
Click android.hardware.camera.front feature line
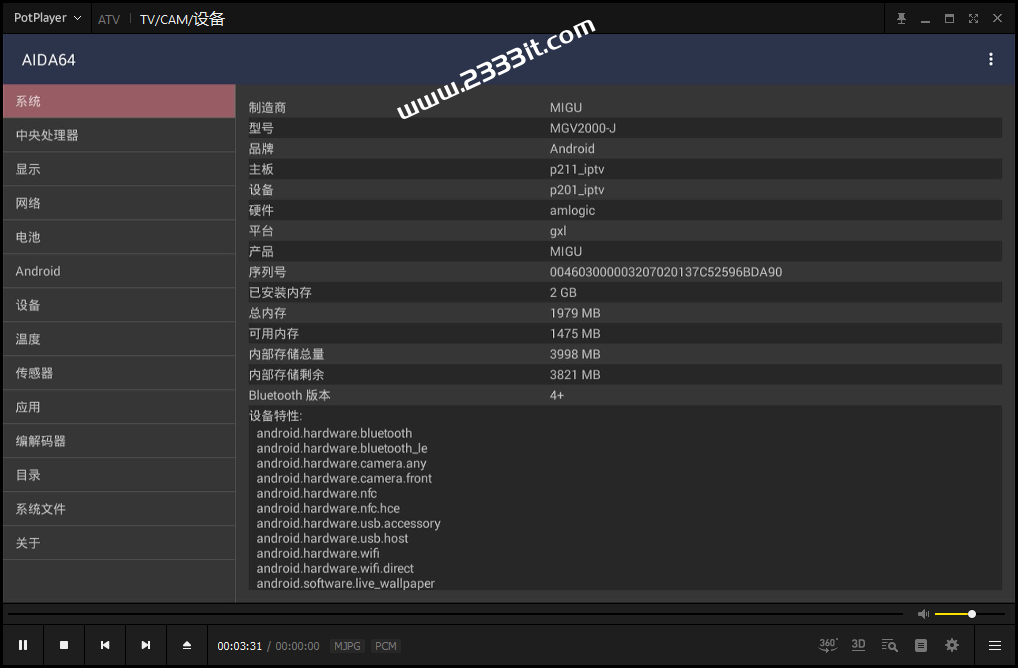344,478
